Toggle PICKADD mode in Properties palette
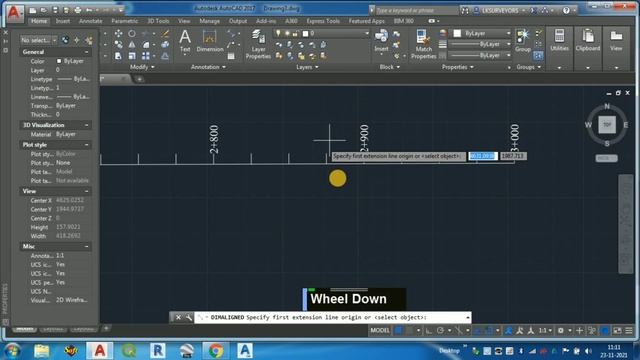Screen dimensions: 640x360 (65, 40)
